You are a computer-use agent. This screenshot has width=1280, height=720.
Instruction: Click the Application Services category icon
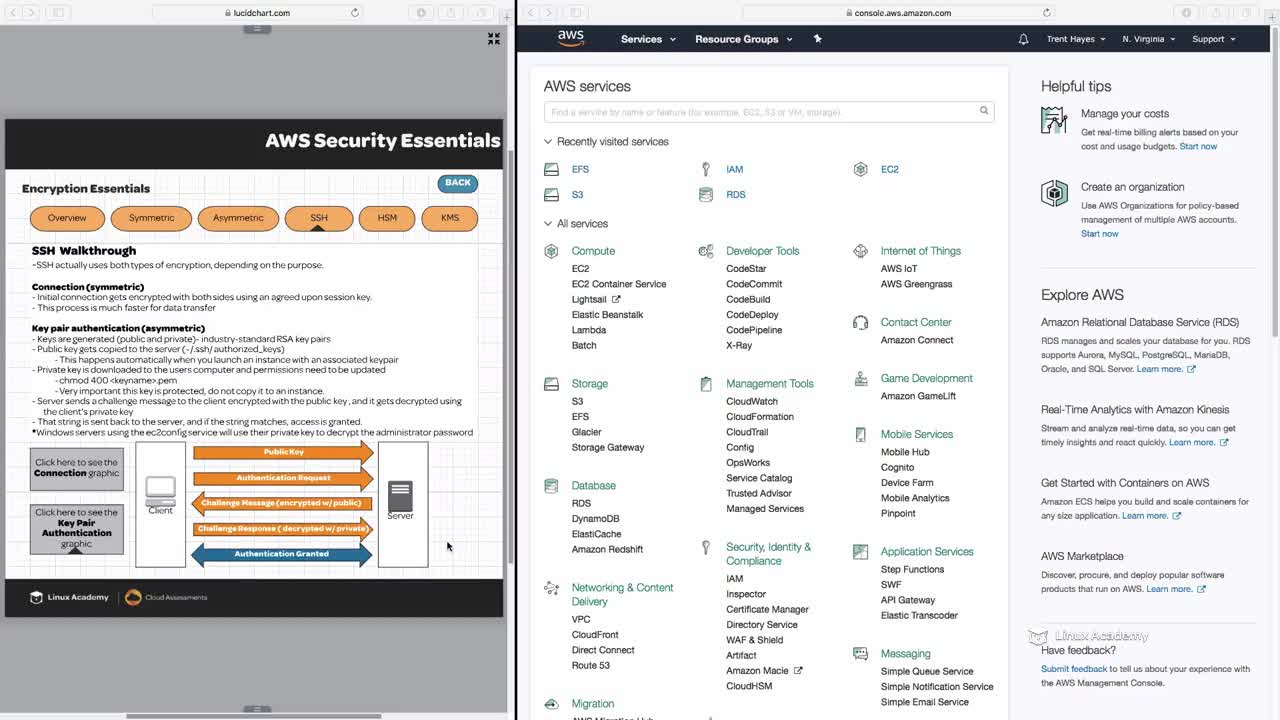860,552
